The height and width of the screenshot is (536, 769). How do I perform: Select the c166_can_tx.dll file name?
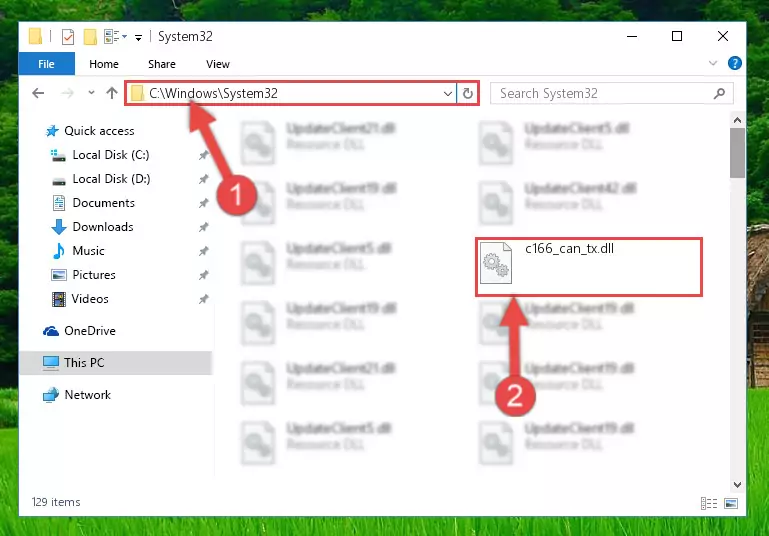(569, 249)
